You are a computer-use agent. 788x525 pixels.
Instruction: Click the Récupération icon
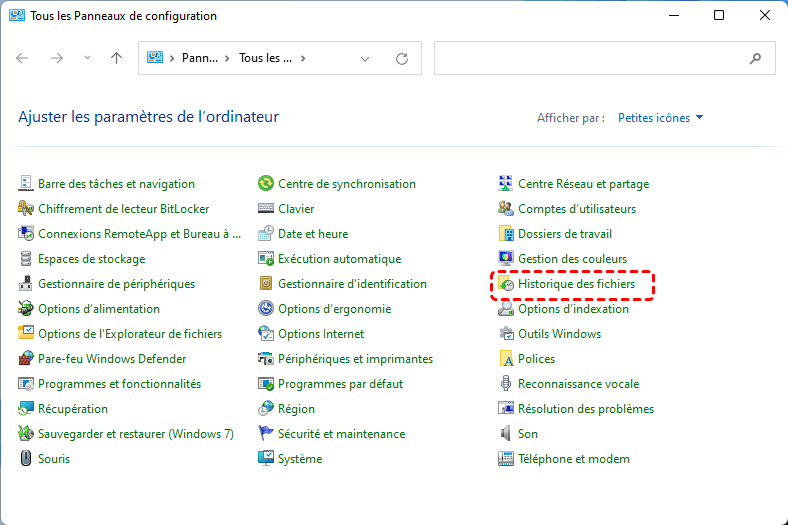coord(26,408)
